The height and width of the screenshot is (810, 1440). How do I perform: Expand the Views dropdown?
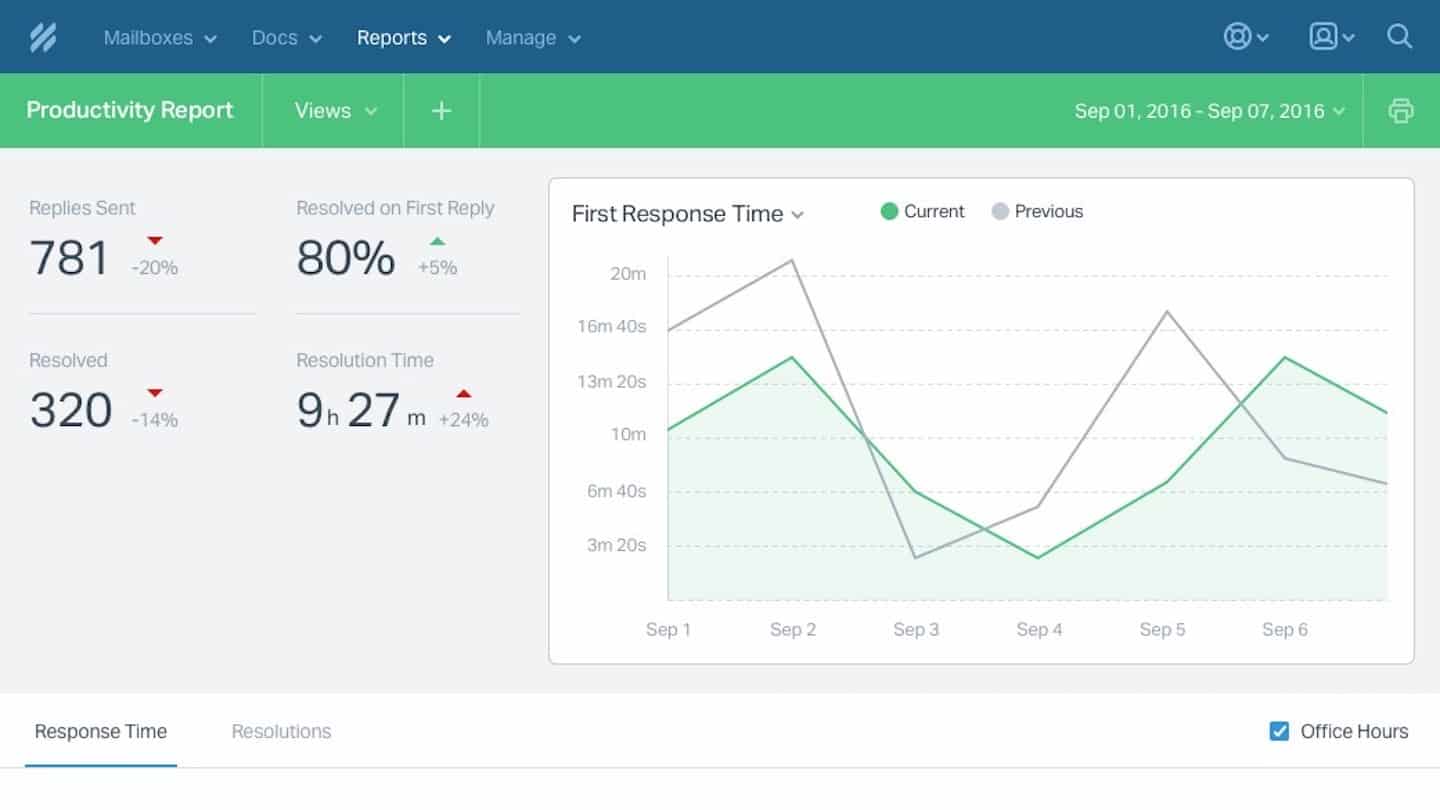tap(335, 111)
